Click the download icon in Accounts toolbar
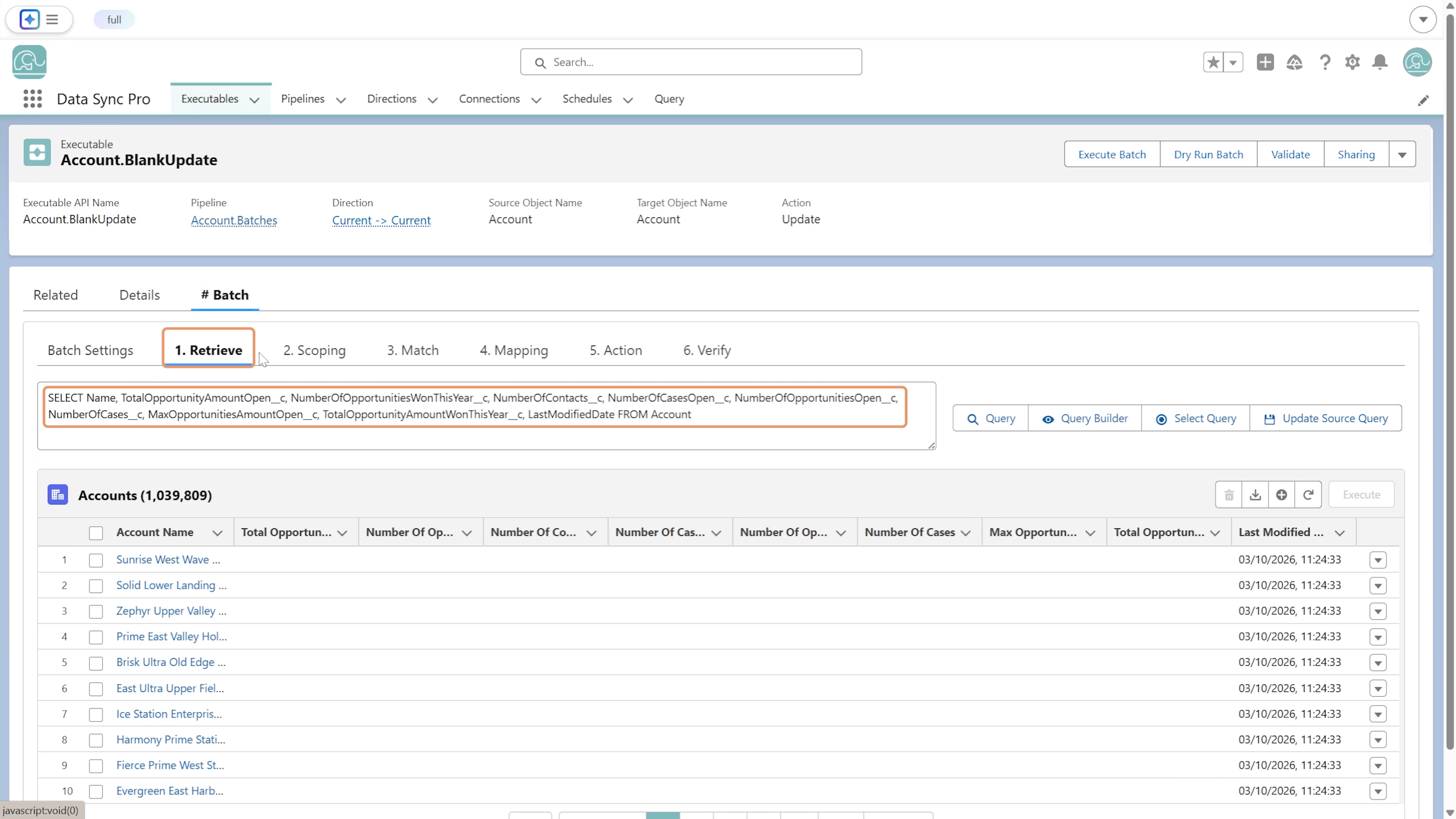The height and width of the screenshot is (819, 1456). [x=1255, y=494]
